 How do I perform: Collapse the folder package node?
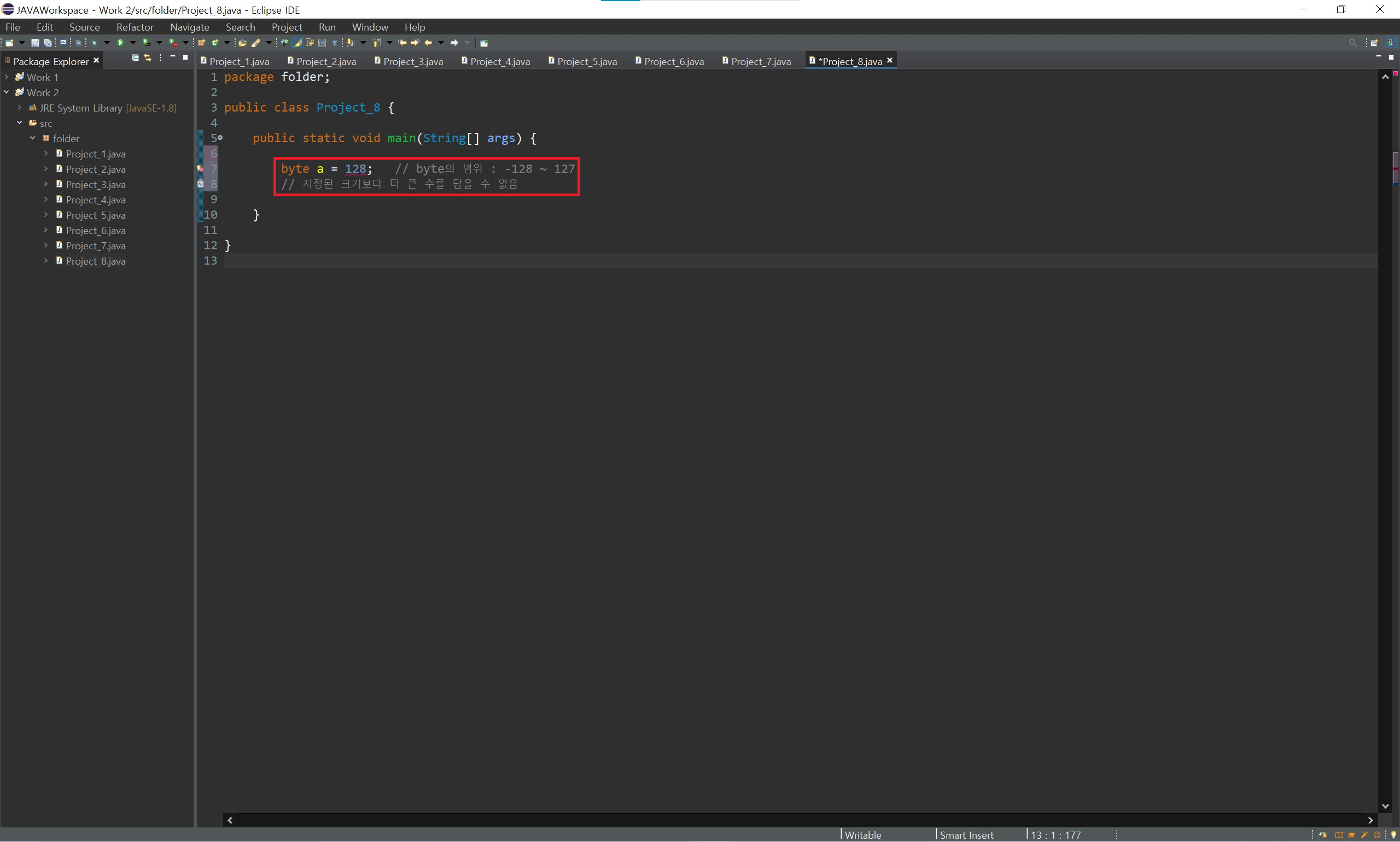32,138
